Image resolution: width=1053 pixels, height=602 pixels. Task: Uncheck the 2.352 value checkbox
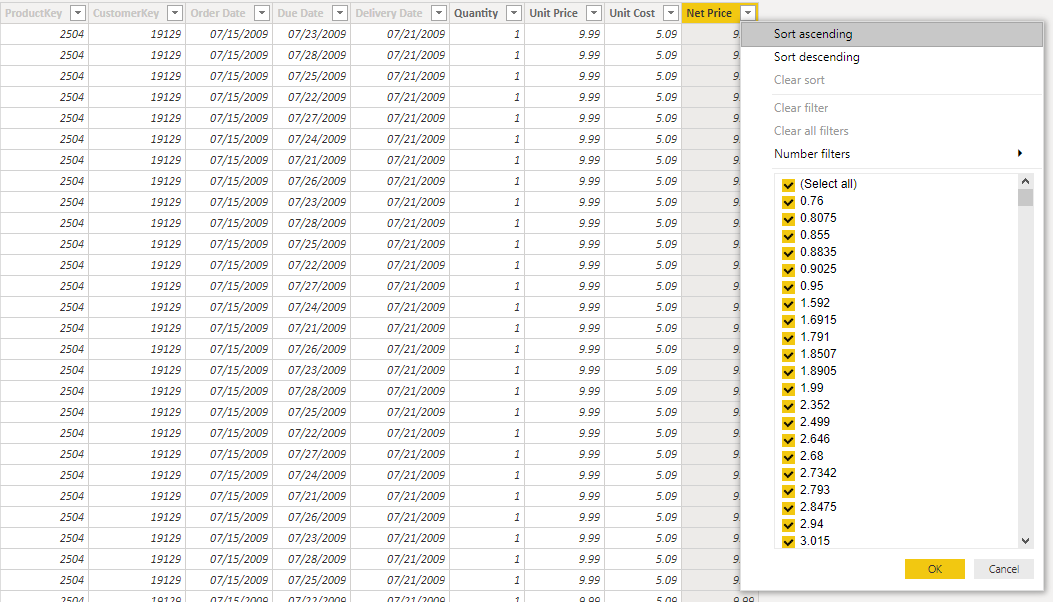pyautogui.click(x=788, y=406)
